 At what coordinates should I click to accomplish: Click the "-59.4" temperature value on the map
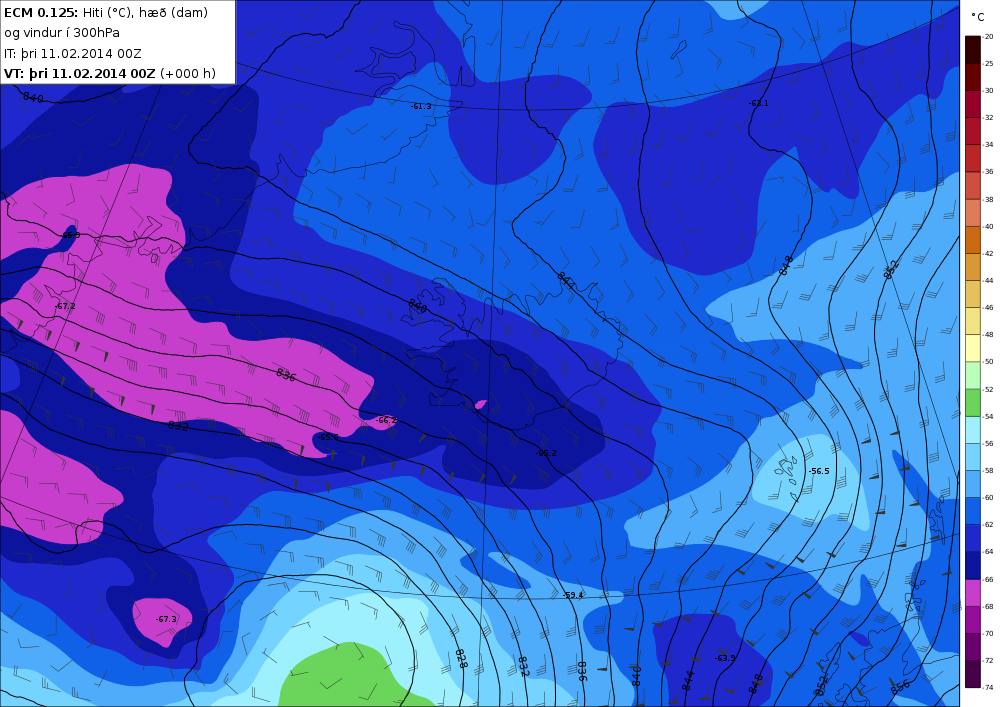pos(573,595)
